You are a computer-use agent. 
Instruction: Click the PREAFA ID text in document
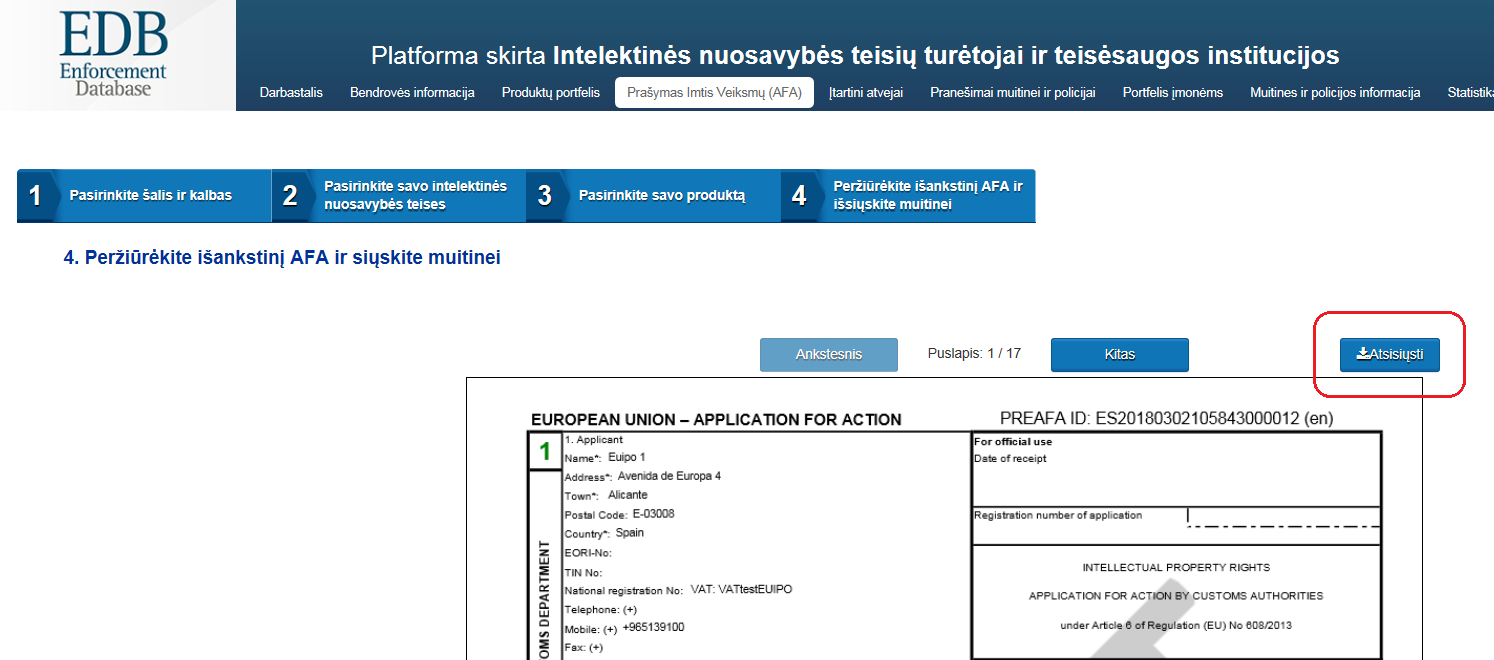1166,418
